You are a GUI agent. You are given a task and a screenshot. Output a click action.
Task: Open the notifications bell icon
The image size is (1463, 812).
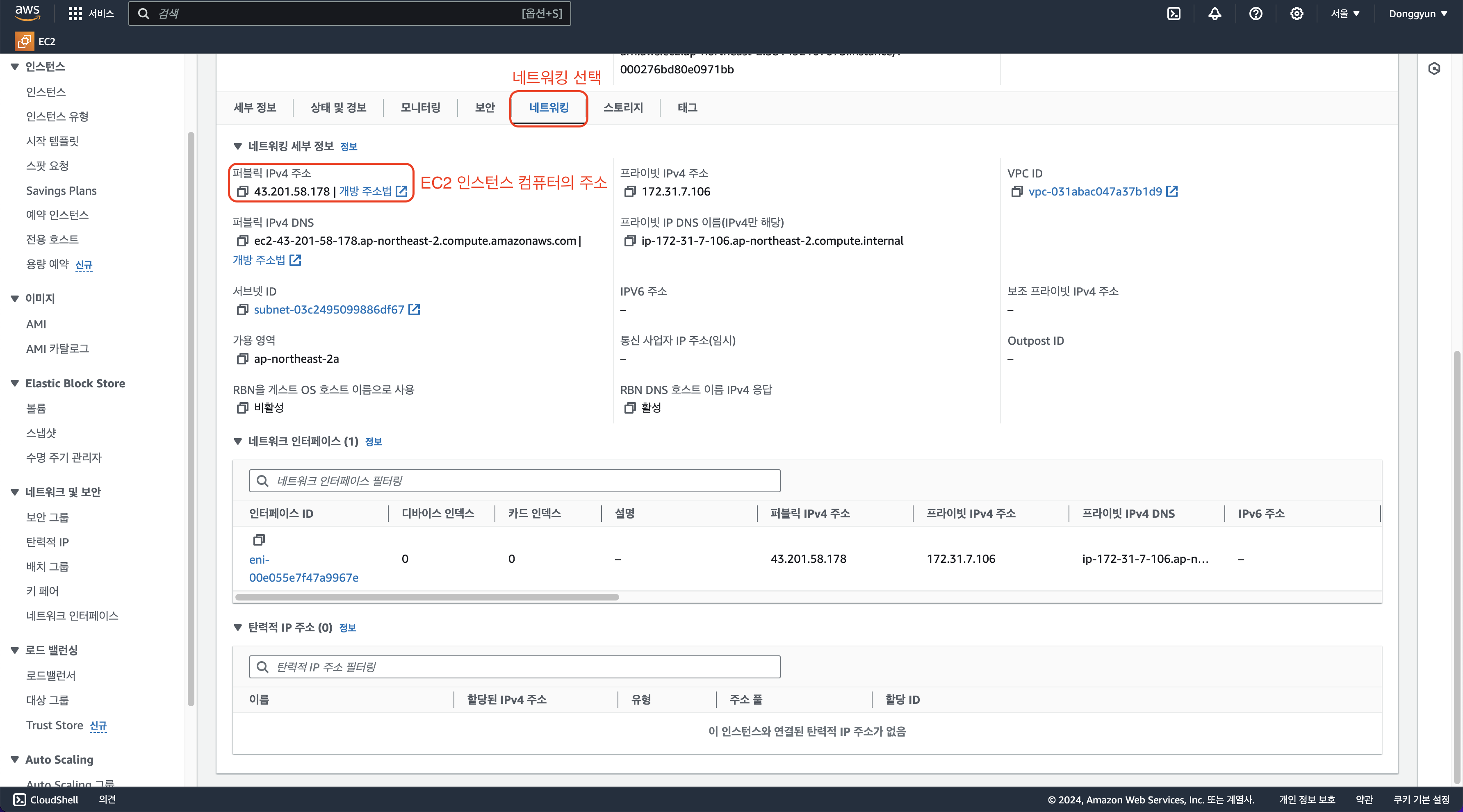(1214, 14)
